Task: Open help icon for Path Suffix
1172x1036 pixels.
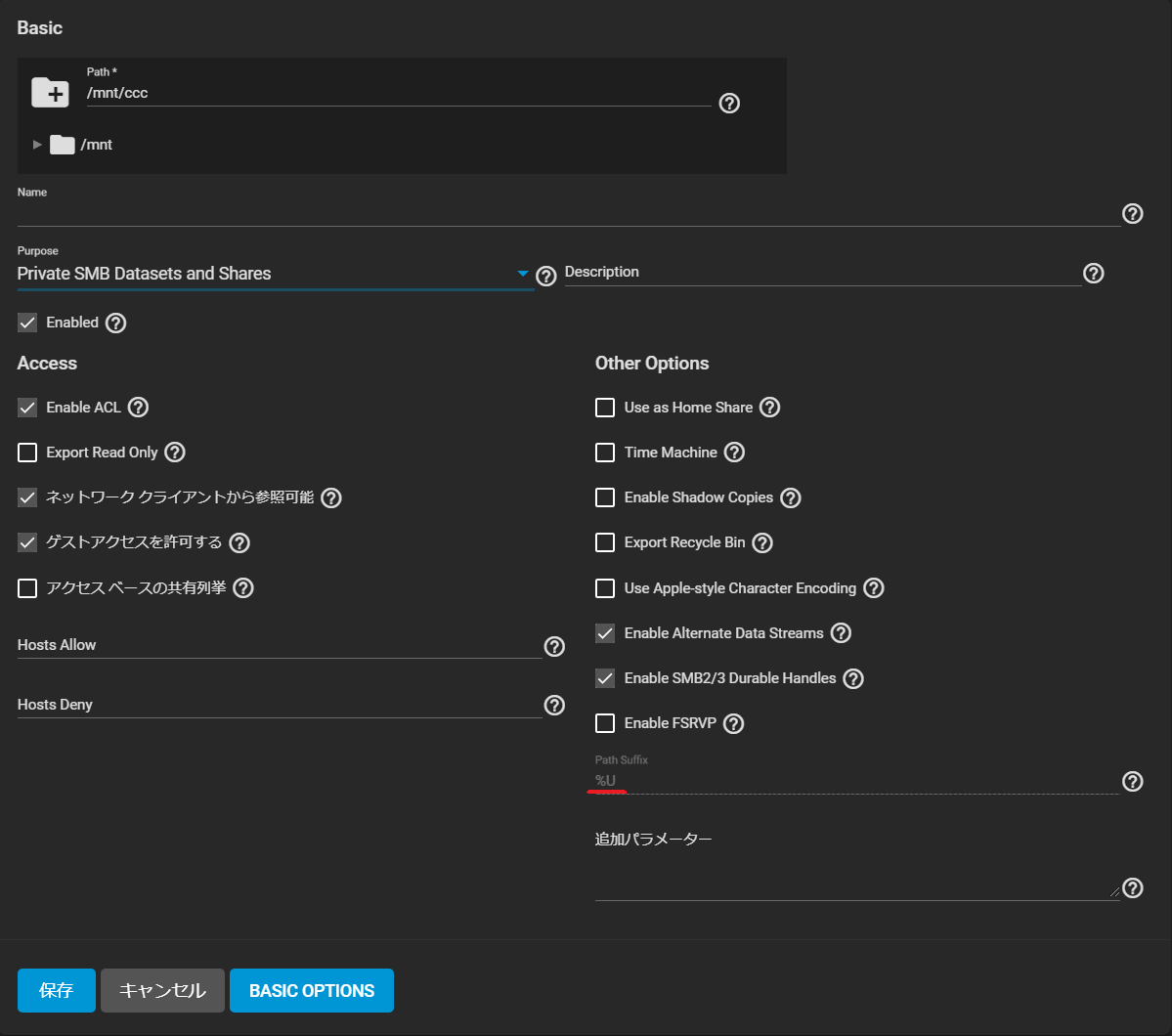Action: 1132,782
